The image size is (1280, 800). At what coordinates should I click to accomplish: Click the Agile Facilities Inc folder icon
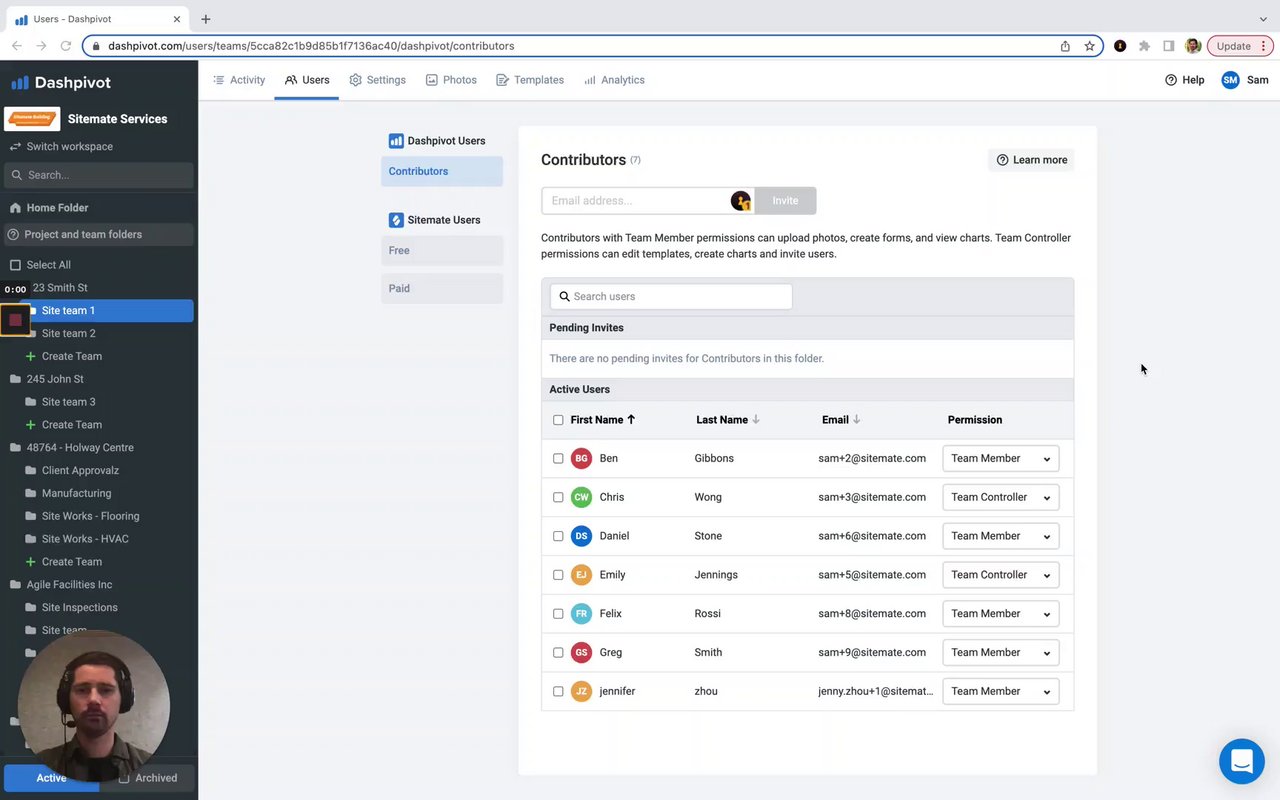(15, 585)
